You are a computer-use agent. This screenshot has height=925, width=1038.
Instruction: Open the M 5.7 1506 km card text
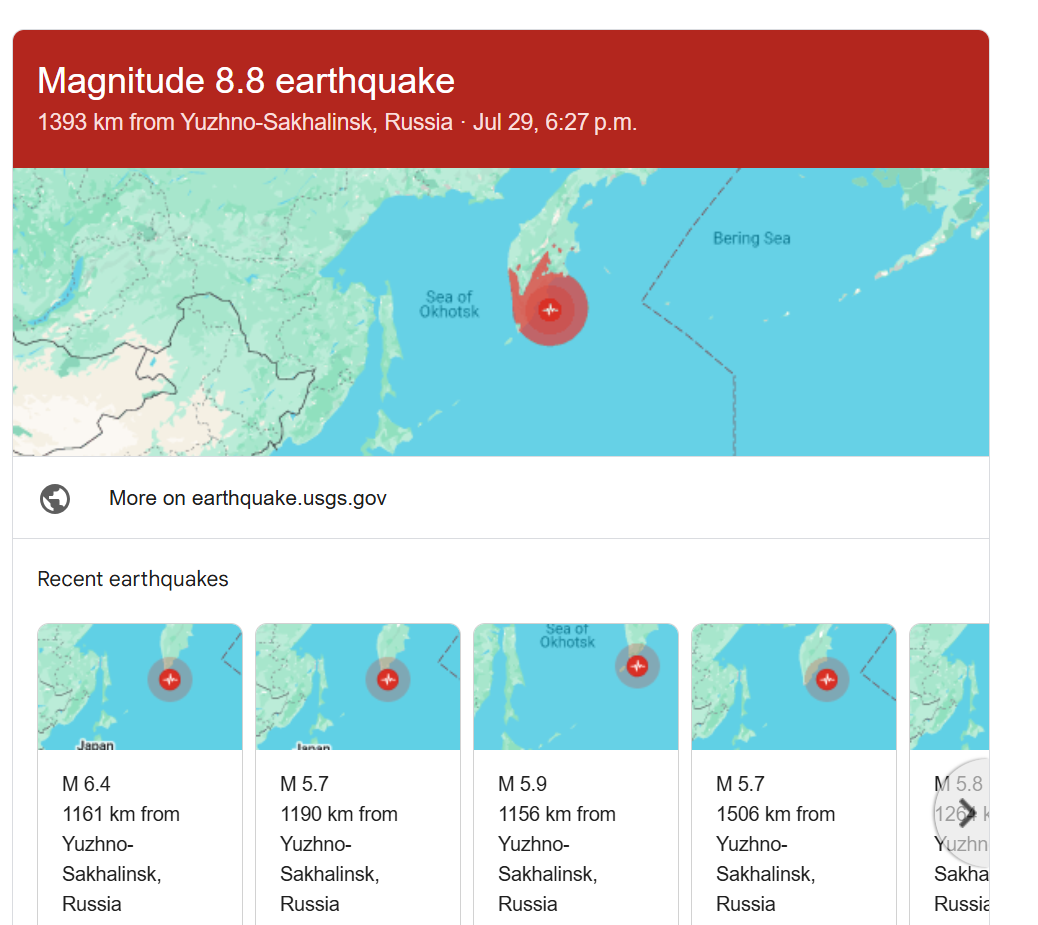tap(774, 843)
